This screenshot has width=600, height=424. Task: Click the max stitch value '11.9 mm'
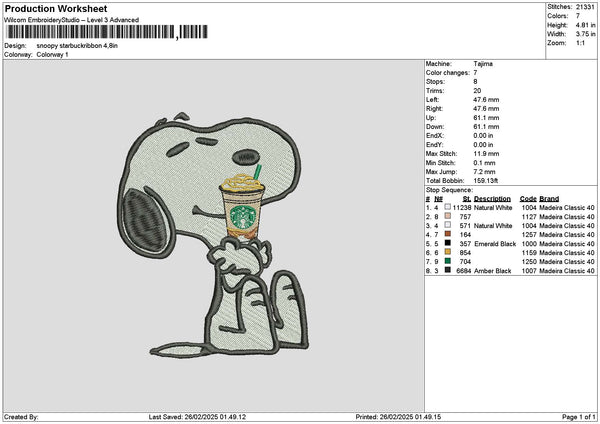coord(486,154)
